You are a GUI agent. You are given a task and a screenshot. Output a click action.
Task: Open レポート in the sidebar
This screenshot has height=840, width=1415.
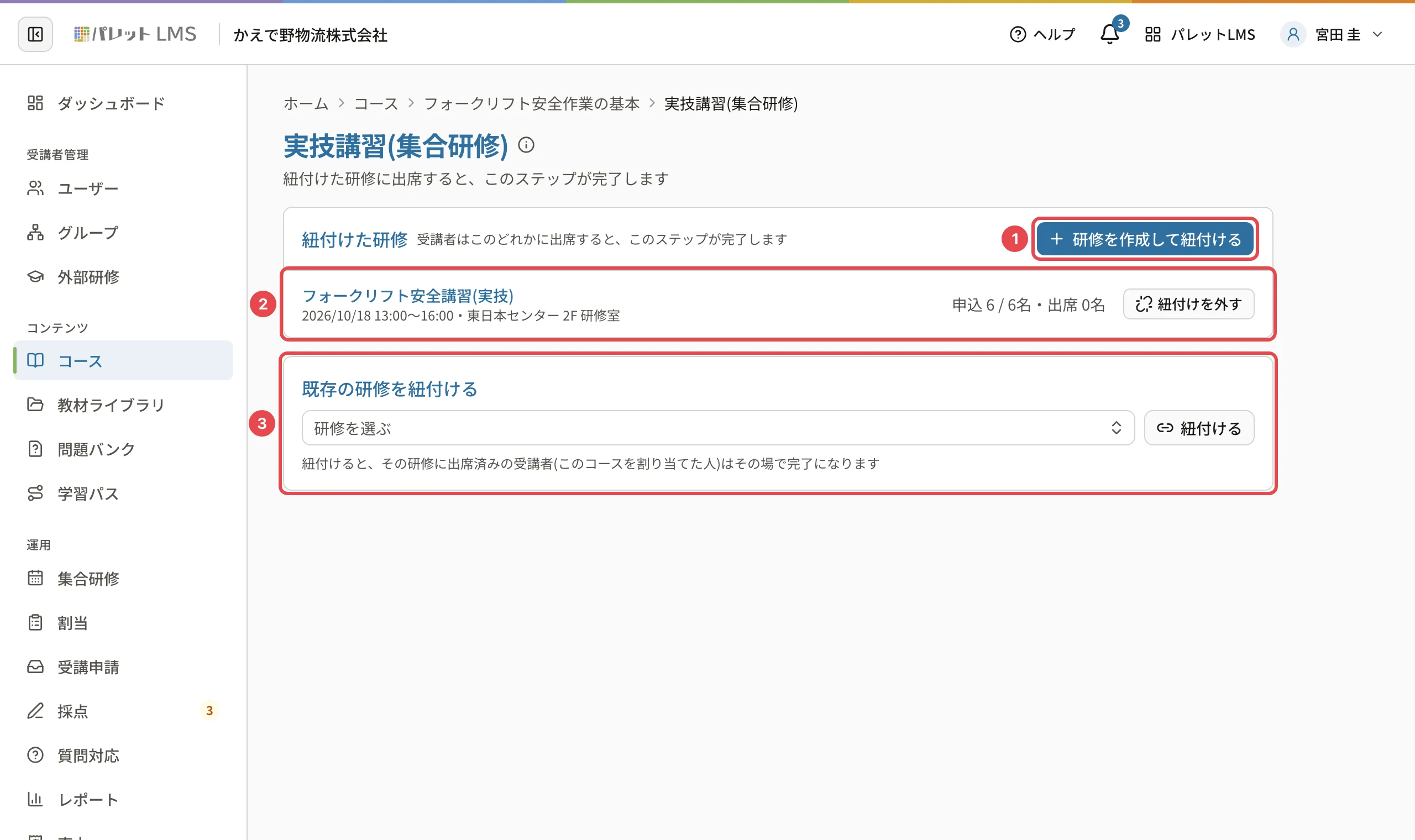[x=123, y=799]
